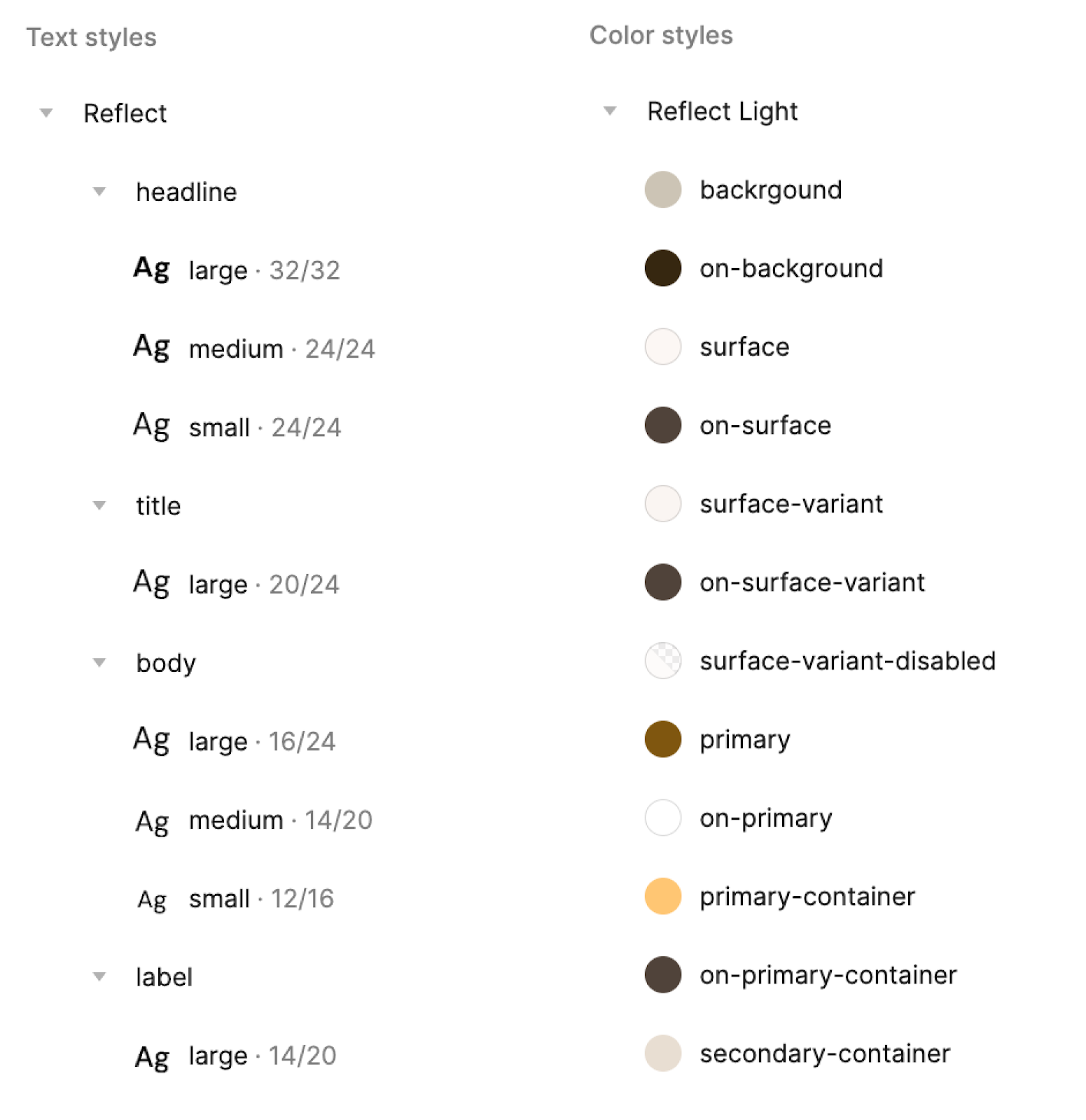The width and height of the screenshot is (1086, 1120).
Task: Click the Ag preview for label large
Action: click(151, 1056)
